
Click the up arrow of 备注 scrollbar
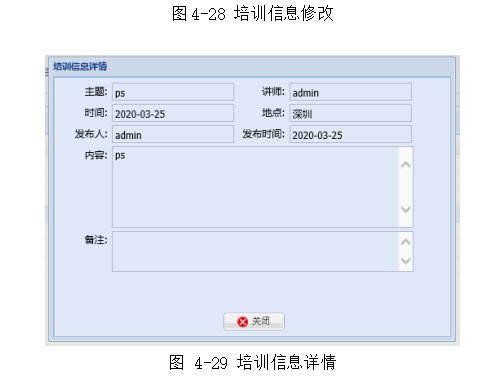406,242
